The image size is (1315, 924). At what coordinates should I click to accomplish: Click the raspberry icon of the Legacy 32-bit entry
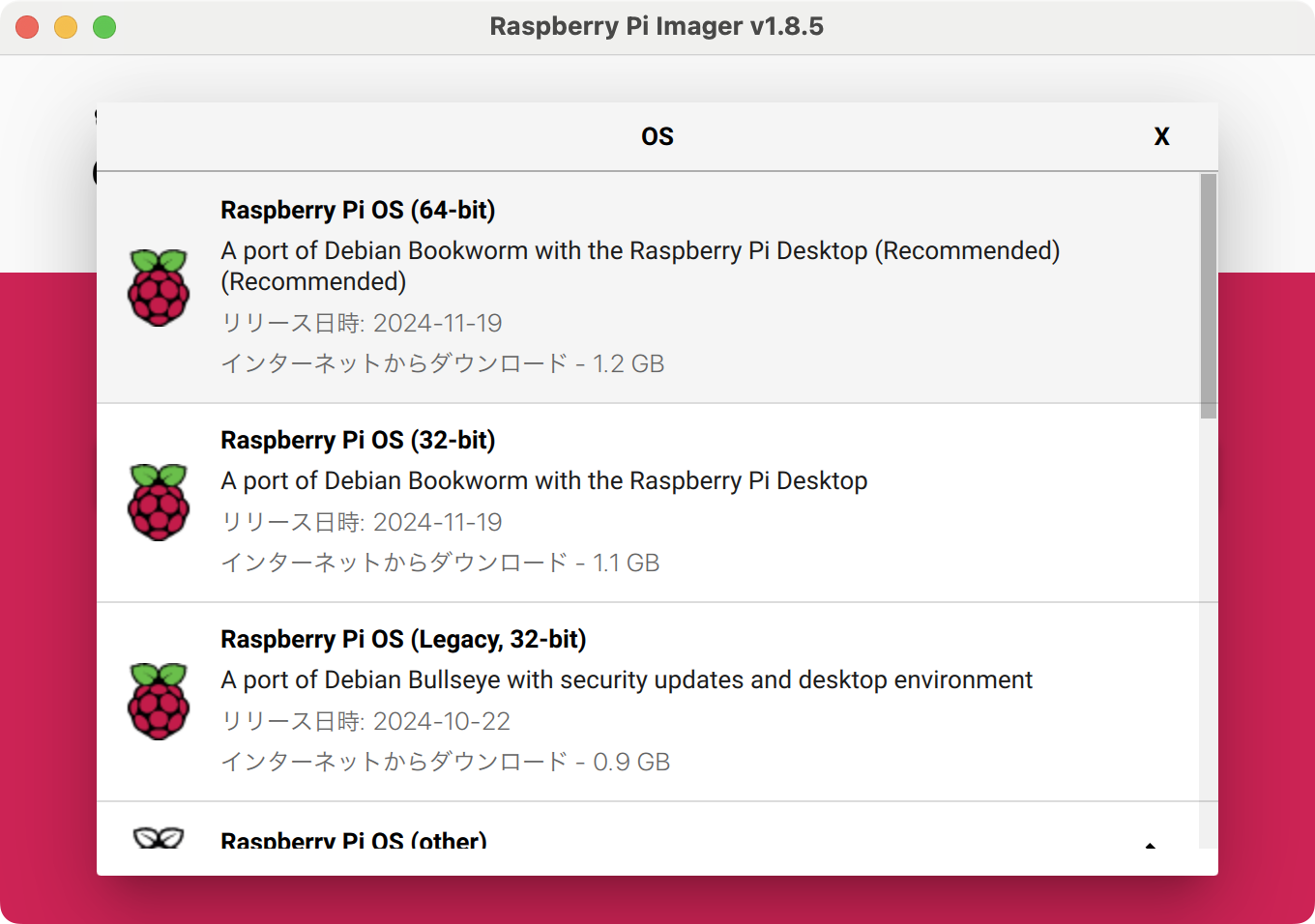tap(159, 701)
